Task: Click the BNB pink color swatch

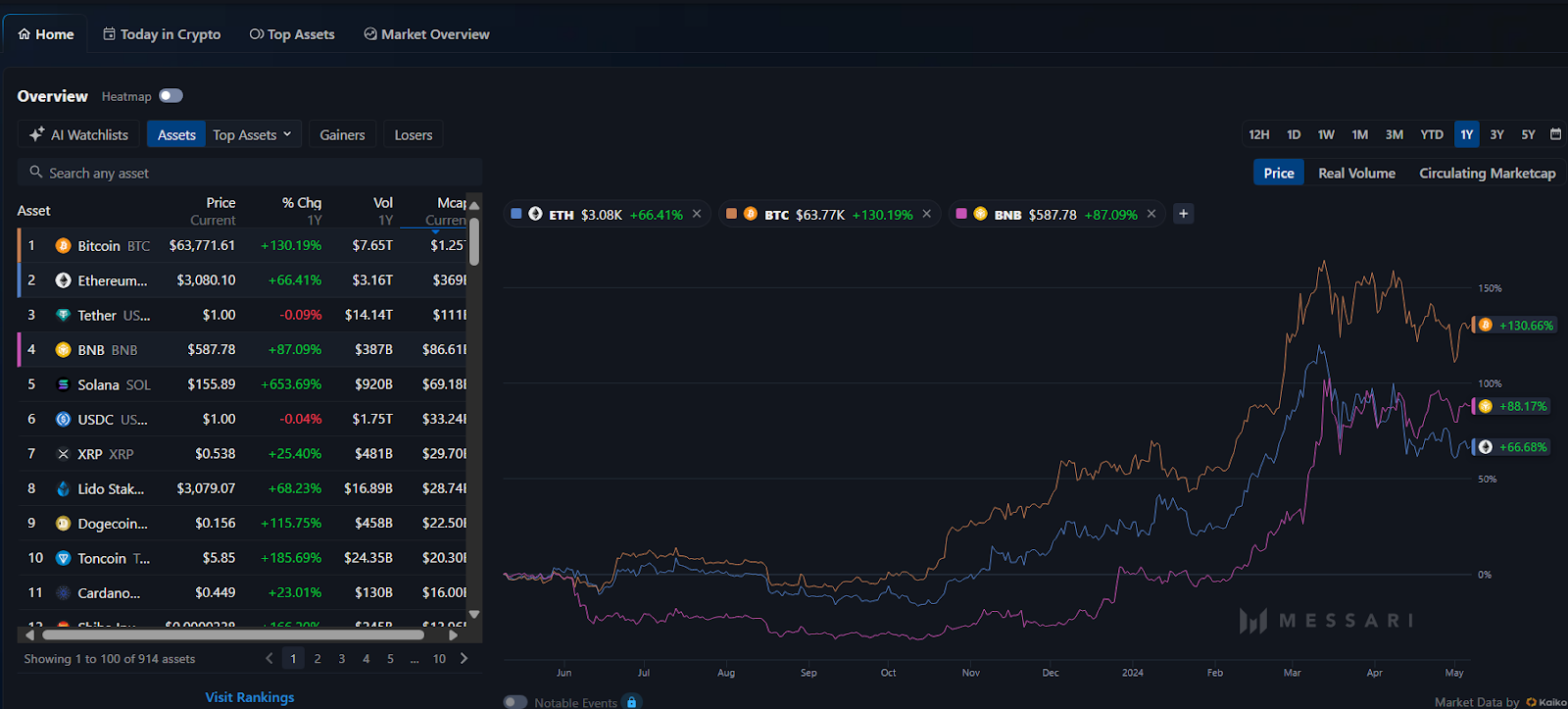Action: [x=961, y=214]
